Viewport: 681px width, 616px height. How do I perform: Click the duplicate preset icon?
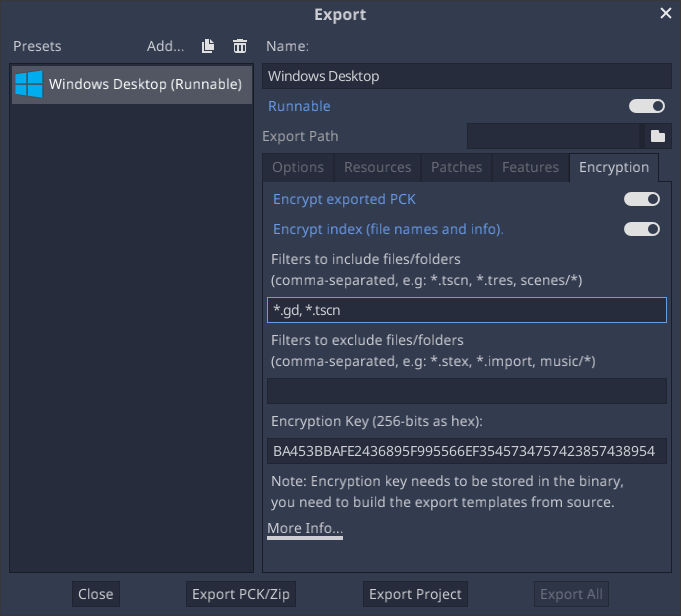point(208,46)
